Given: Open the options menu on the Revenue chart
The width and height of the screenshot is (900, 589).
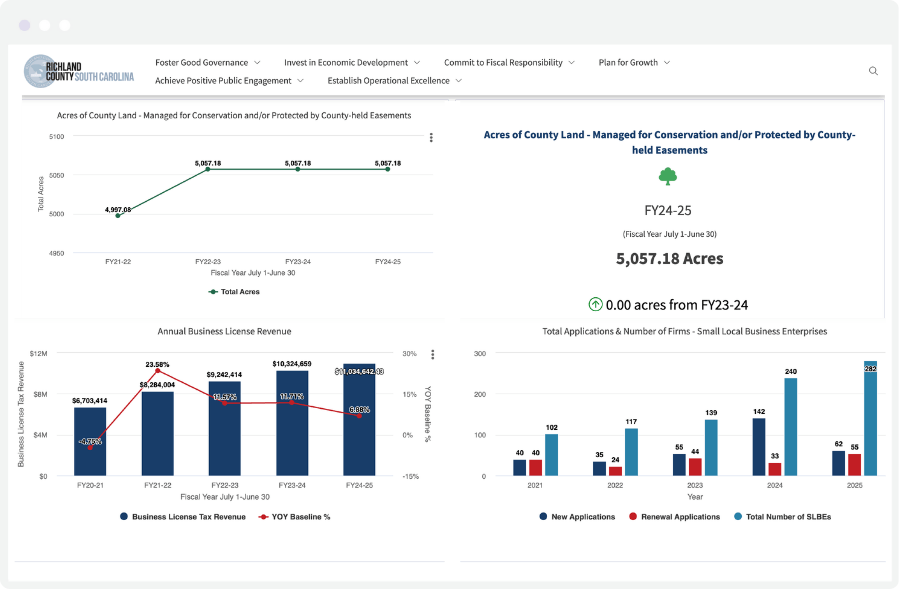Looking at the screenshot, I should click(431, 354).
